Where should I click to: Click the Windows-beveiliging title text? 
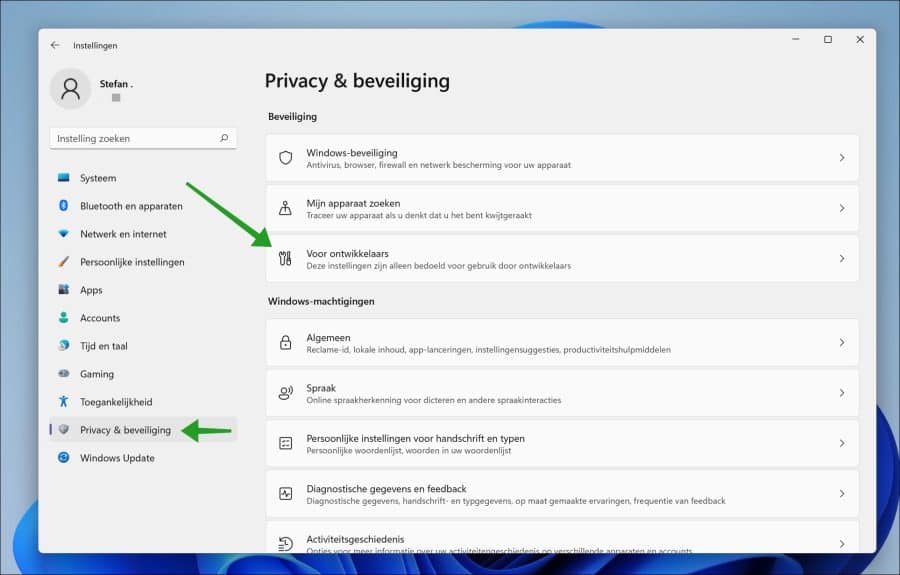point(352,153)
